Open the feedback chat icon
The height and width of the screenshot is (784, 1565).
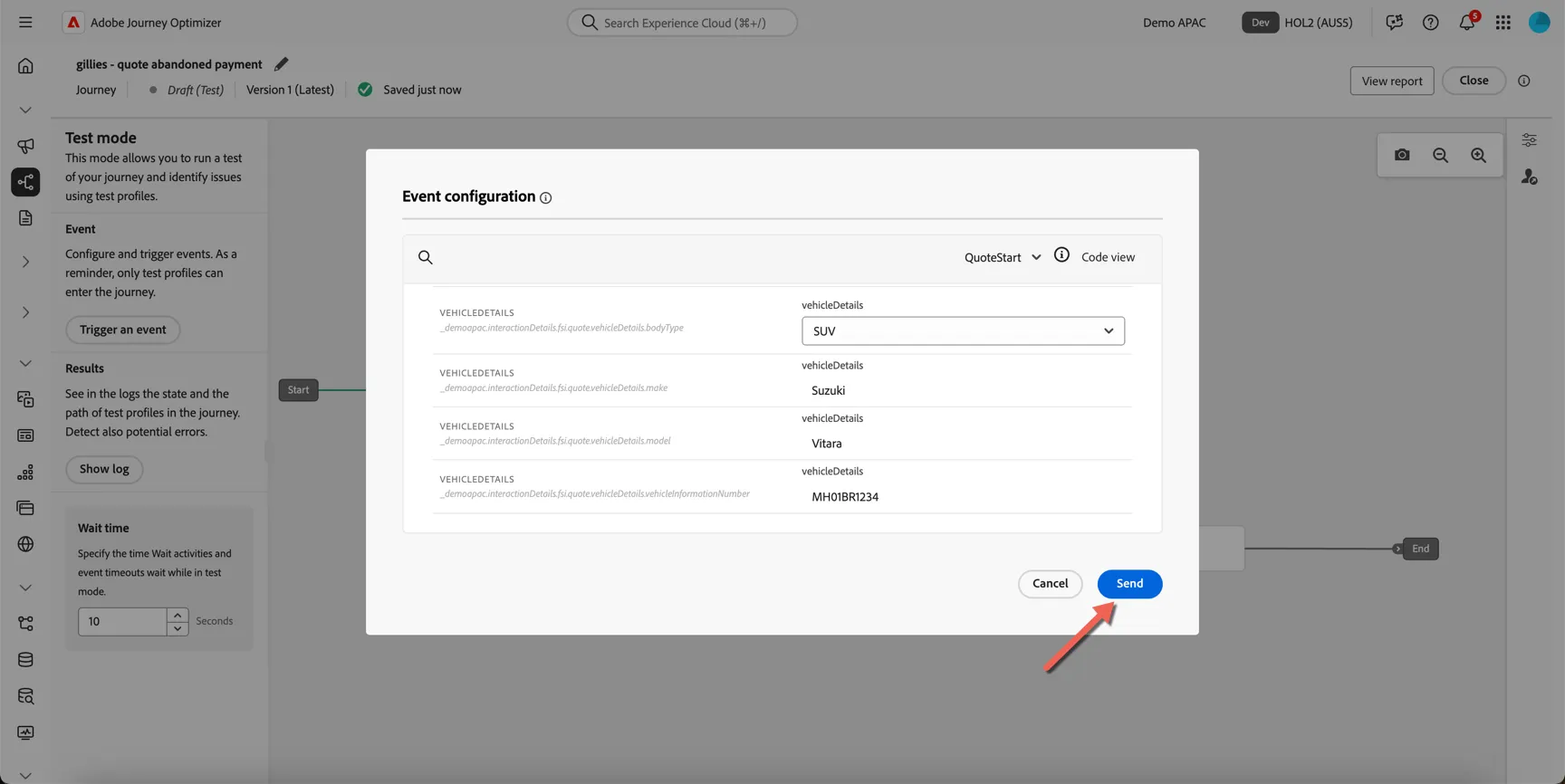(x=1394, y=23)
